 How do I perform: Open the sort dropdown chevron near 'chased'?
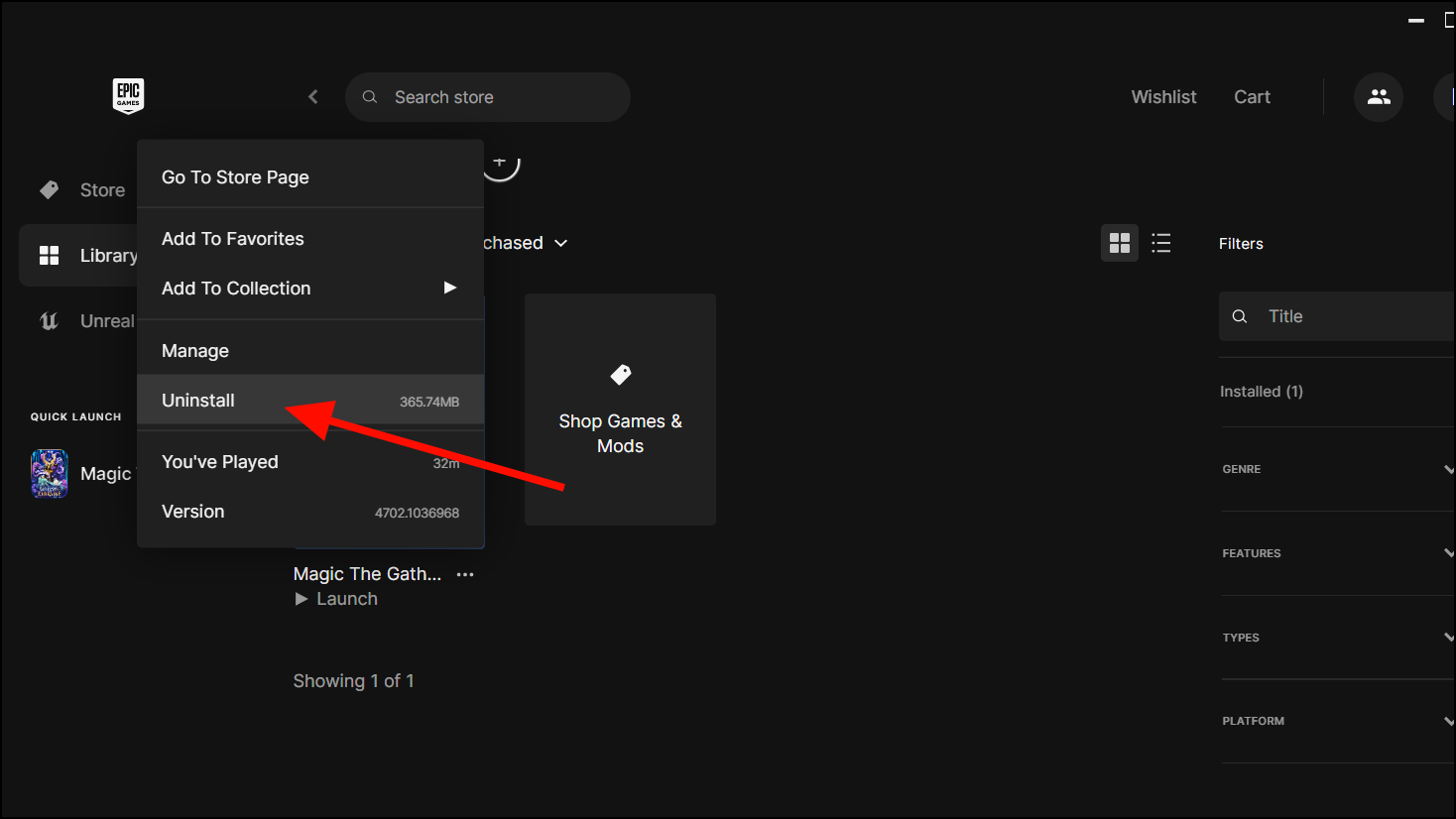click(560, 243)
